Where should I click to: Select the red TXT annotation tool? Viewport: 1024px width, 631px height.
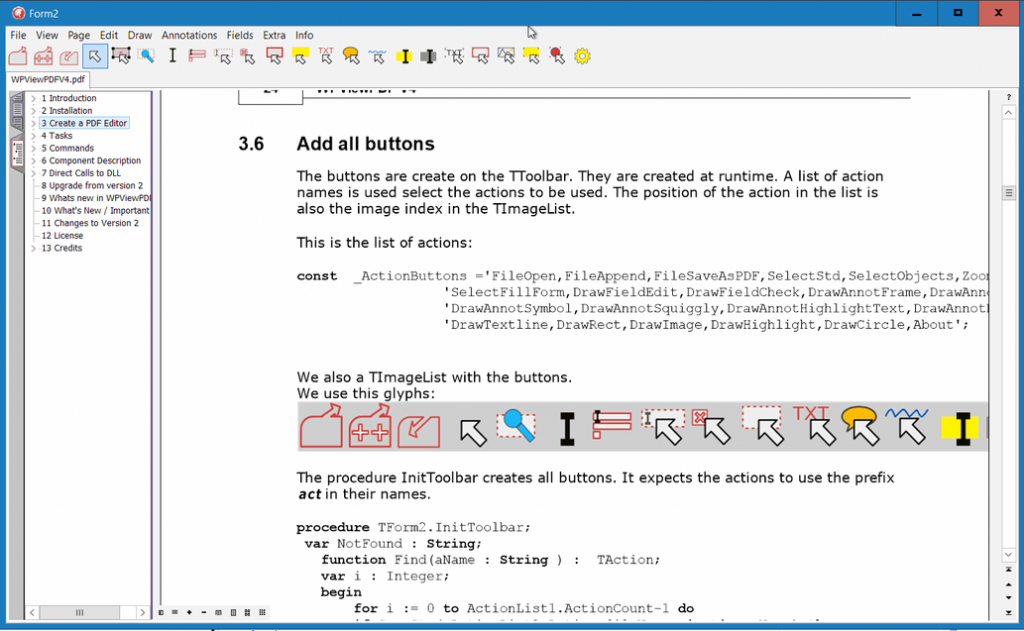(326, 56)
